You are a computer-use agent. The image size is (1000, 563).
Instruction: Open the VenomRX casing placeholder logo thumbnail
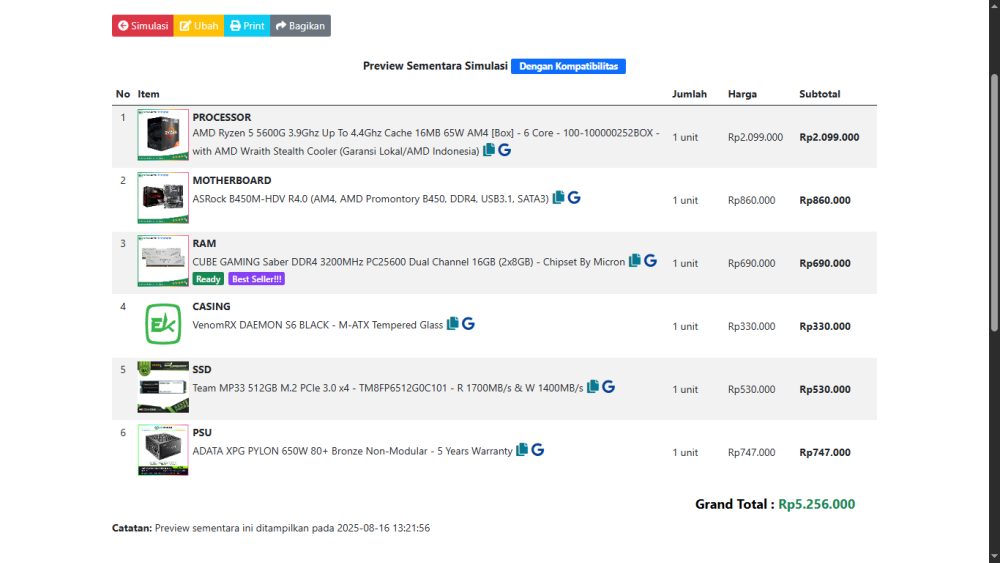163,324
